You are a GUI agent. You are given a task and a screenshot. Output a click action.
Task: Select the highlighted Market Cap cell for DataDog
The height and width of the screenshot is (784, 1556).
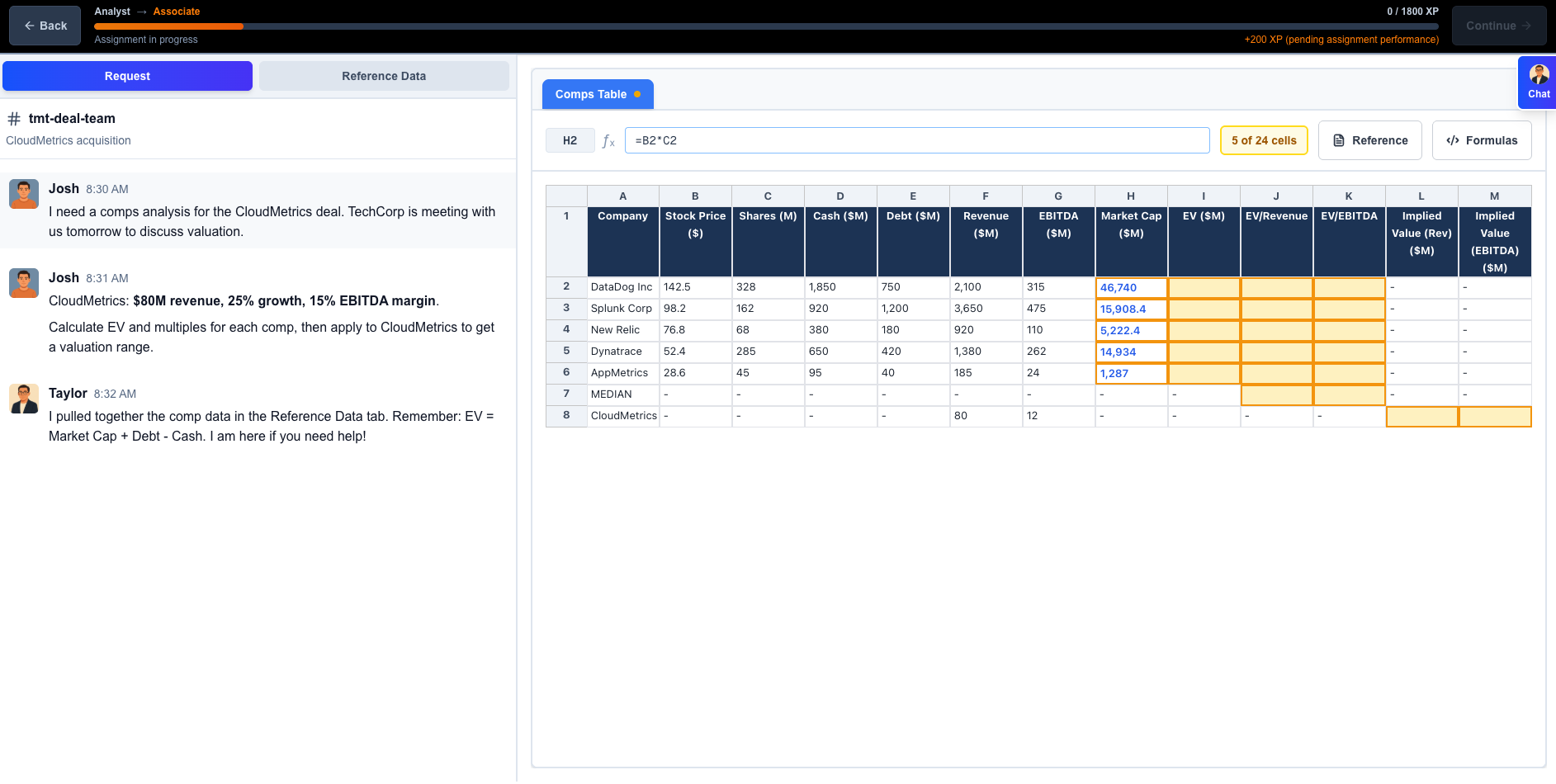click(x=1130, y=287)
